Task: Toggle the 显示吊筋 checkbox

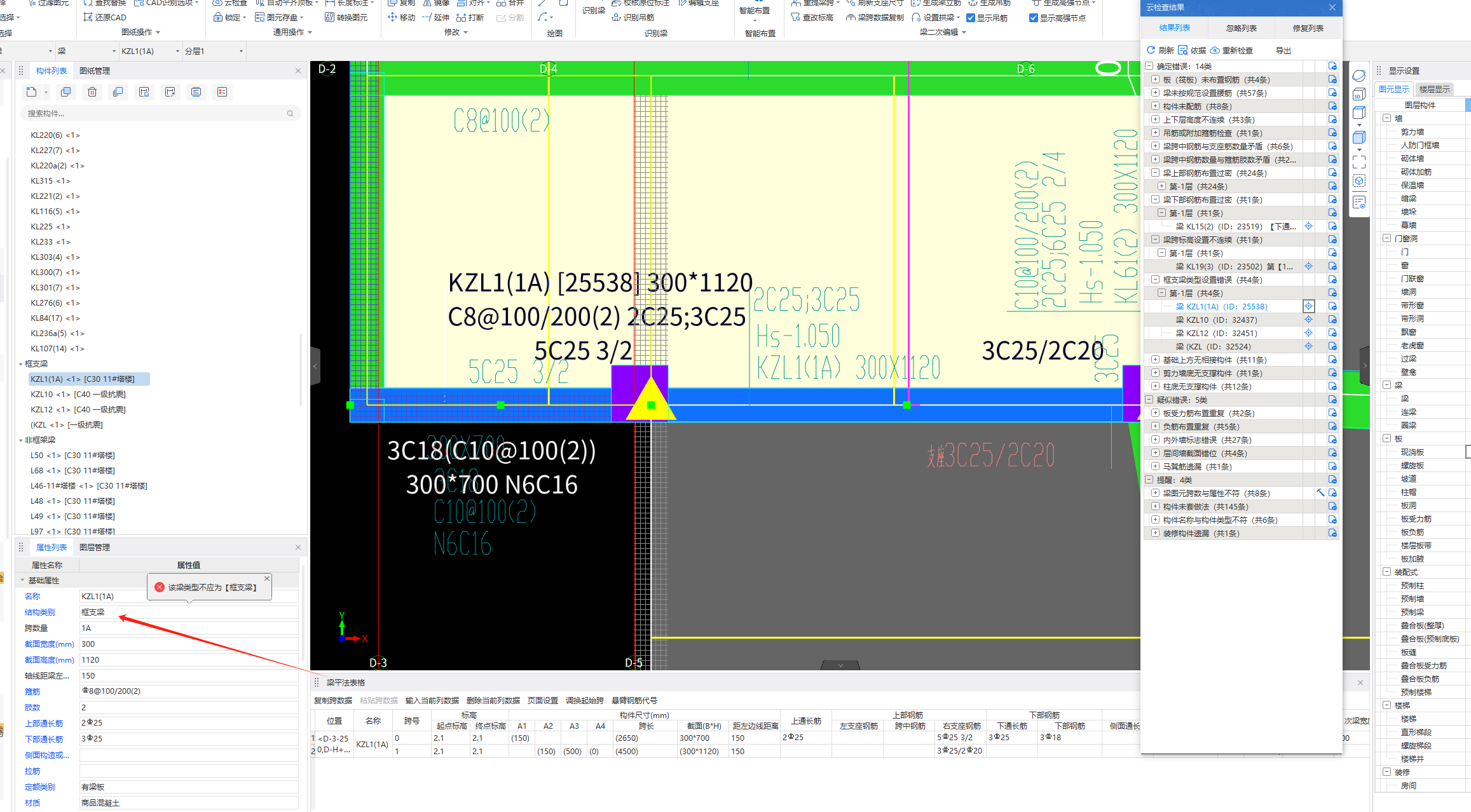Action: point(971,18)
